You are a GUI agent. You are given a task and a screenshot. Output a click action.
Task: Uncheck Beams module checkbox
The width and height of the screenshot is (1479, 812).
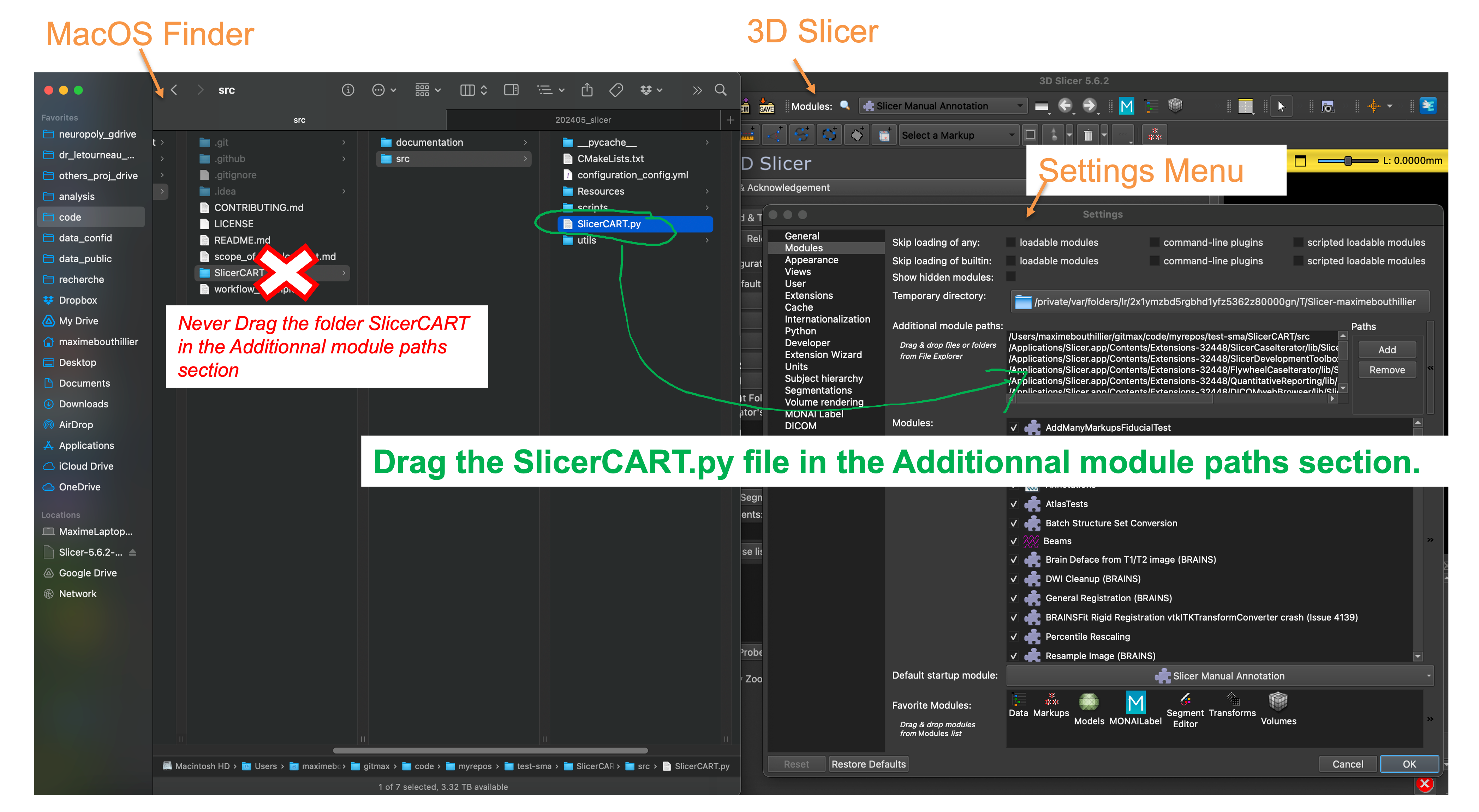click(x=1013, y=541)
